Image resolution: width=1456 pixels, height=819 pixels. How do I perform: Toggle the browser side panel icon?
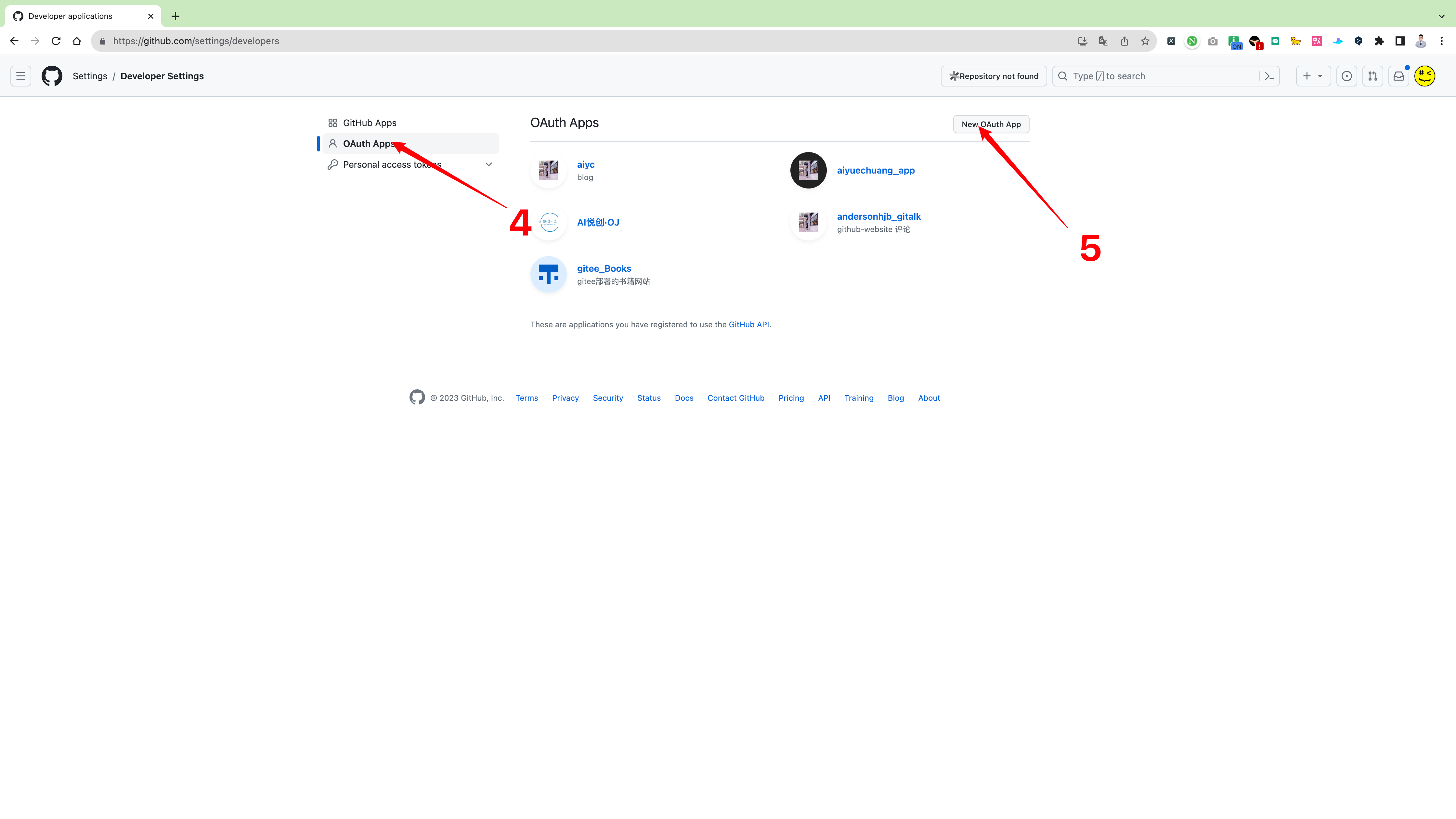(1400, 41)
